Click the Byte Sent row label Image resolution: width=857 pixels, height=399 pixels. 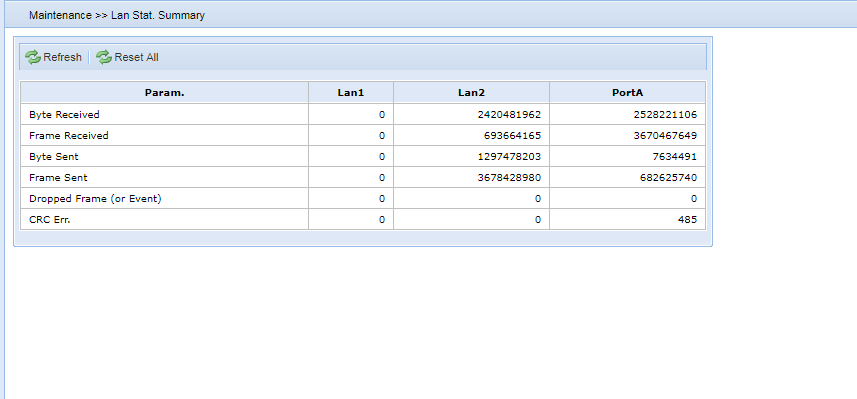[x=54, y=156]
